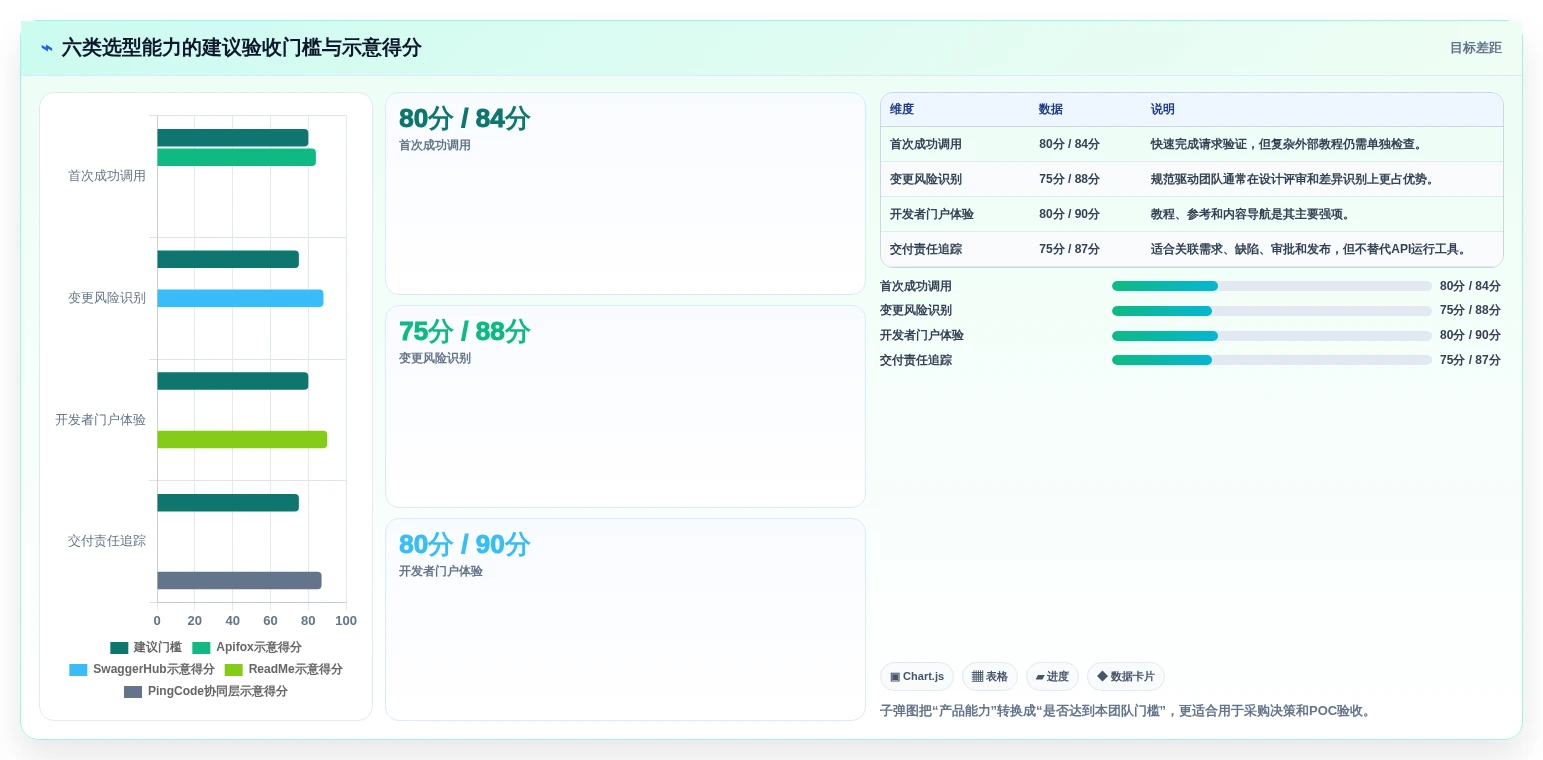This screenshot has height=760, width=1543.
Task: Click the 变更风险识别 chart axis label
Action: point(107,298)
